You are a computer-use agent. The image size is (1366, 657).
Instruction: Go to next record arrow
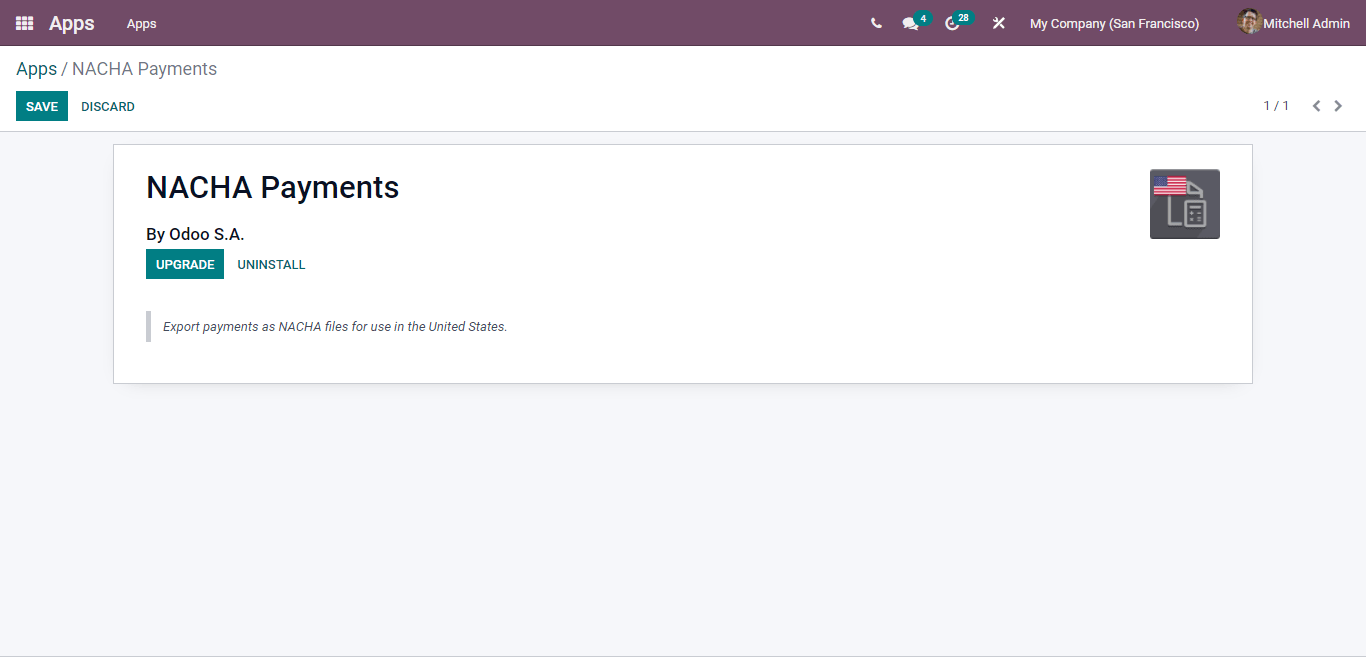point(1338,106)
